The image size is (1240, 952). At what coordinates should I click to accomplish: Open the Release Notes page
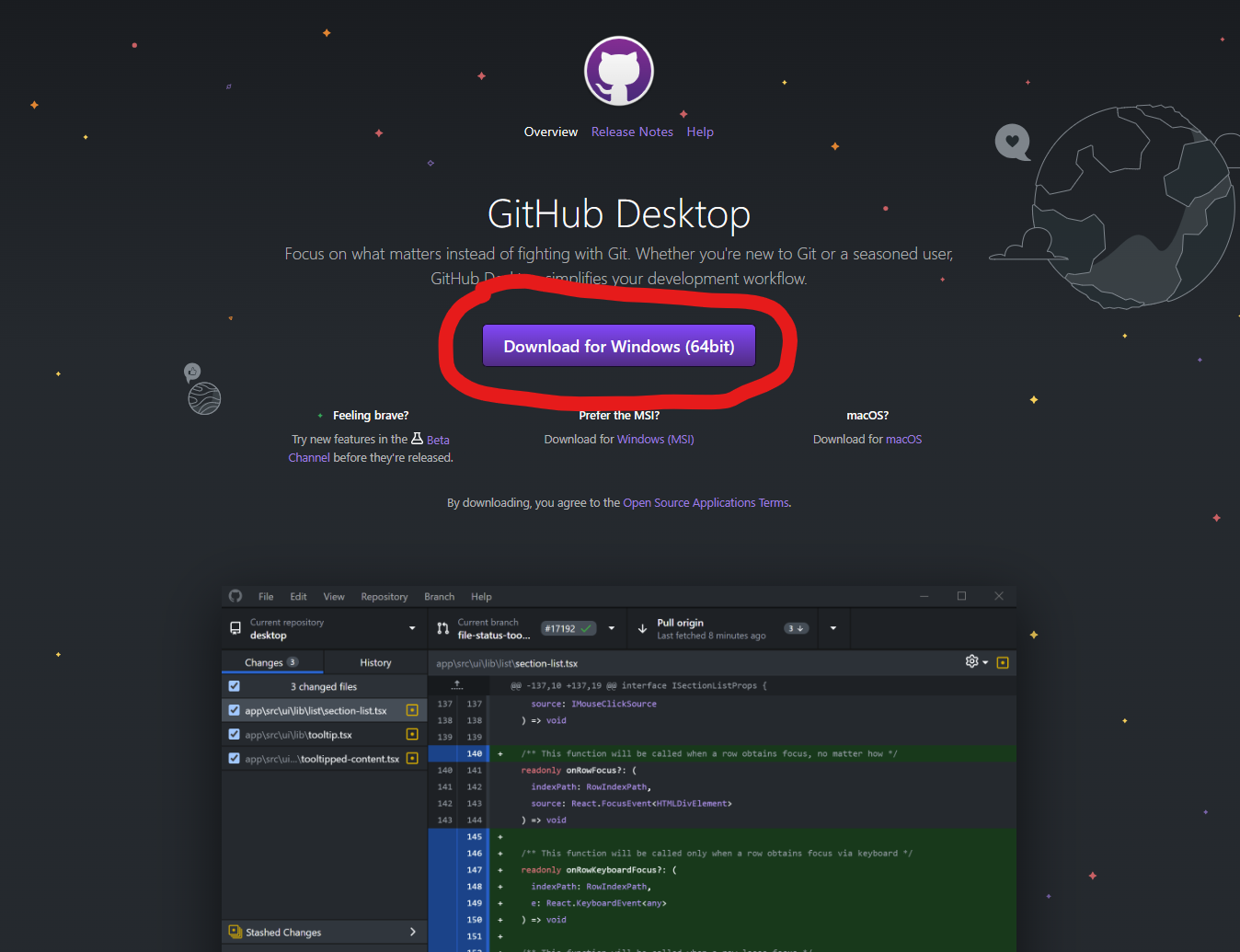point(632,132)
